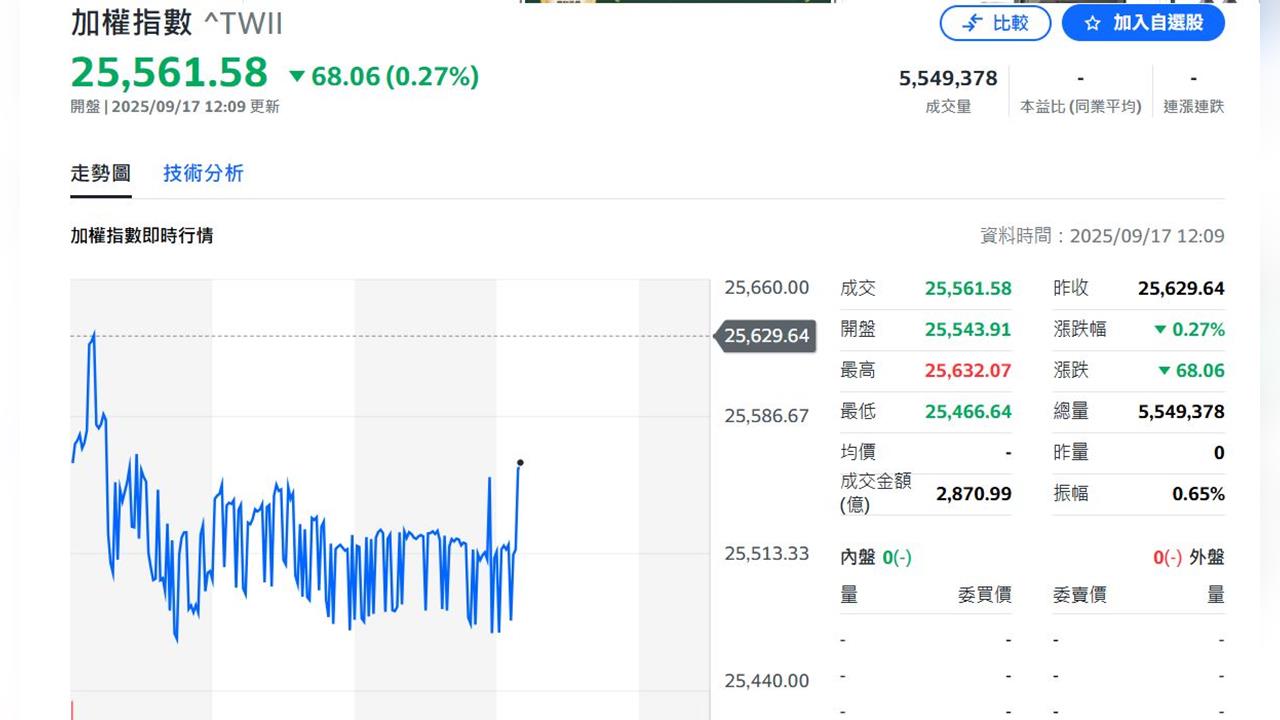Click the 加權指數即時行情 chart heading
Image resolution: width=1280 pixels, height=720 pixels.
[x=141, y=235]
